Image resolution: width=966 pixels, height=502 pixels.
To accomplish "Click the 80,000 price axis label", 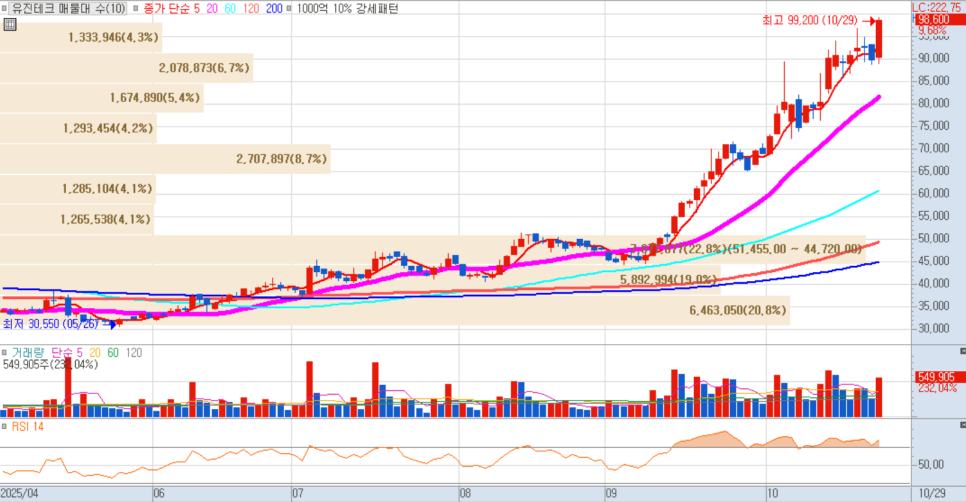I will tap(933, 103).
